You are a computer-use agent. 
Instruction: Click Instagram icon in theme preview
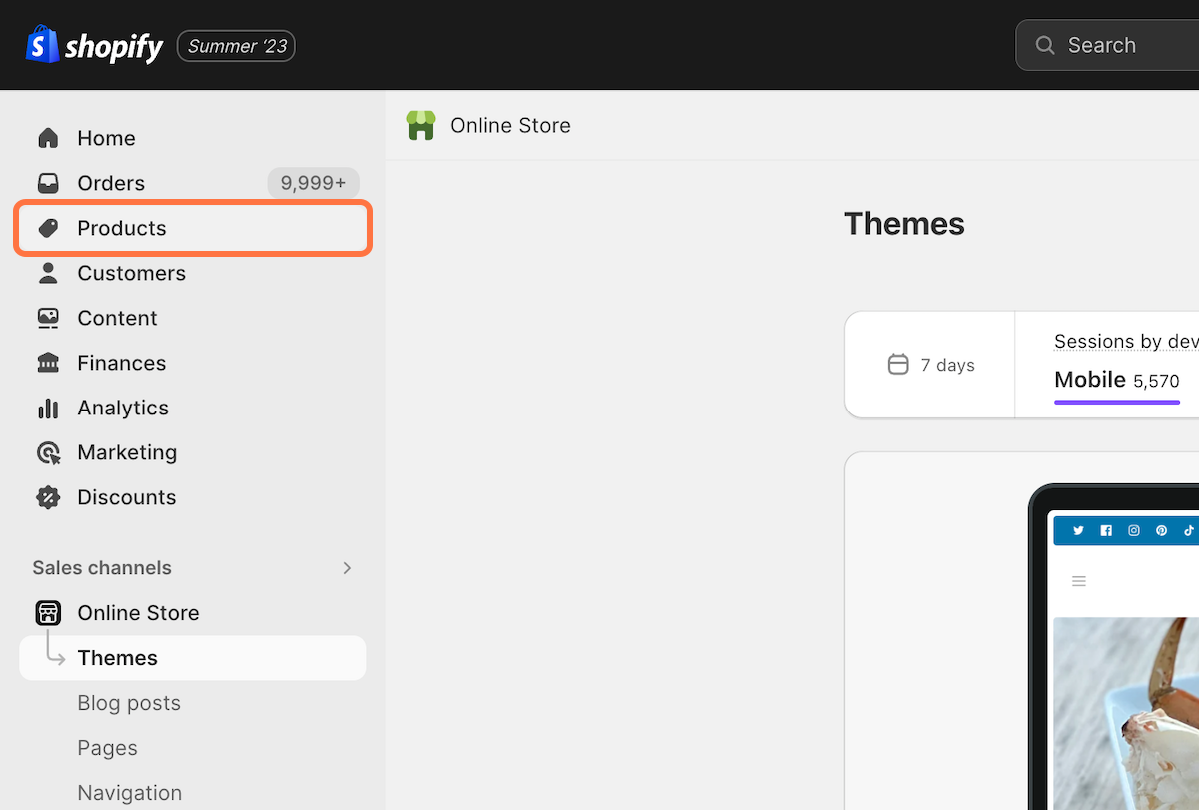[x=1134, y=530]
